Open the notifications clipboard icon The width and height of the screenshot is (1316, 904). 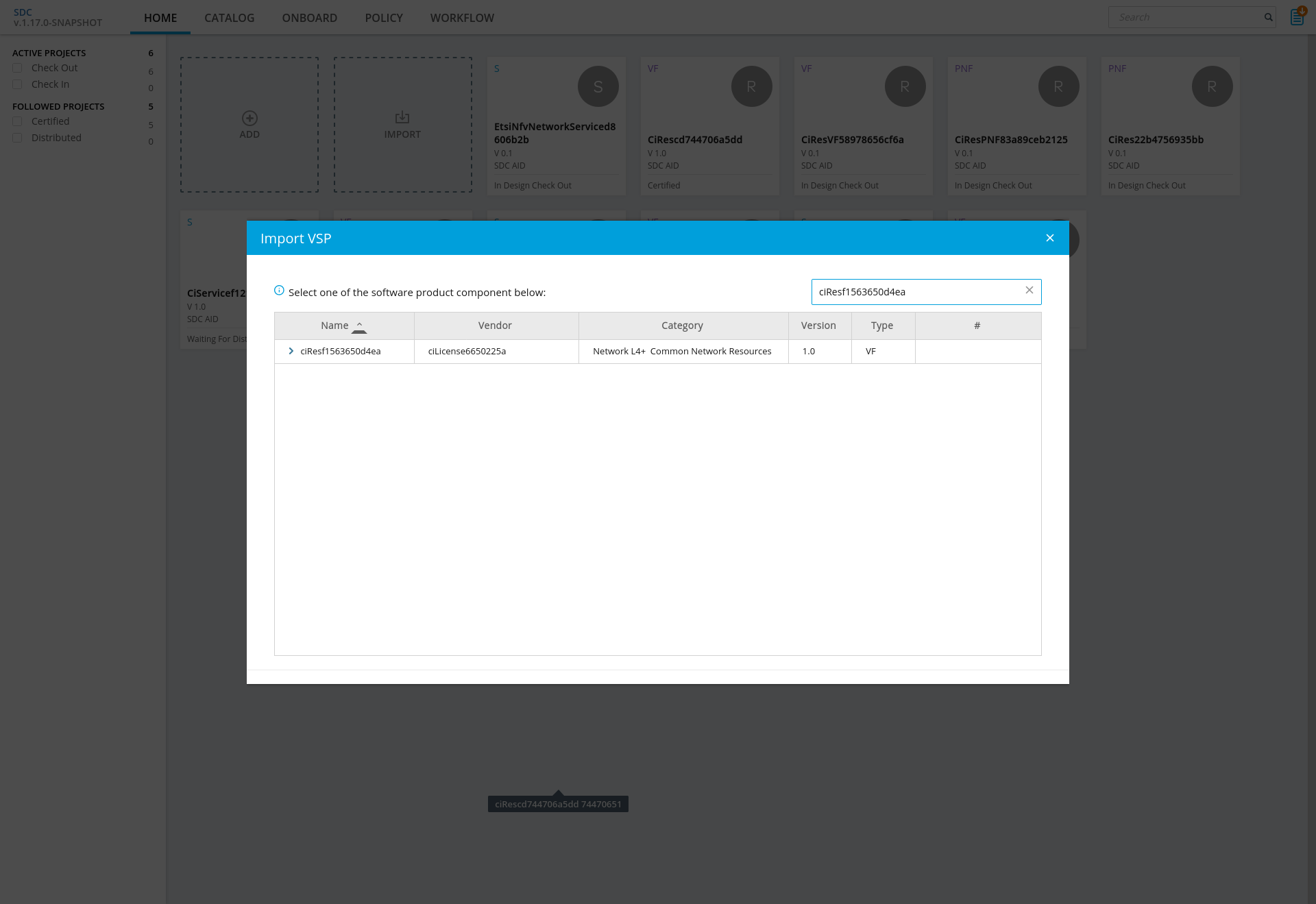pyautogui.click(x=1297, y=16)
